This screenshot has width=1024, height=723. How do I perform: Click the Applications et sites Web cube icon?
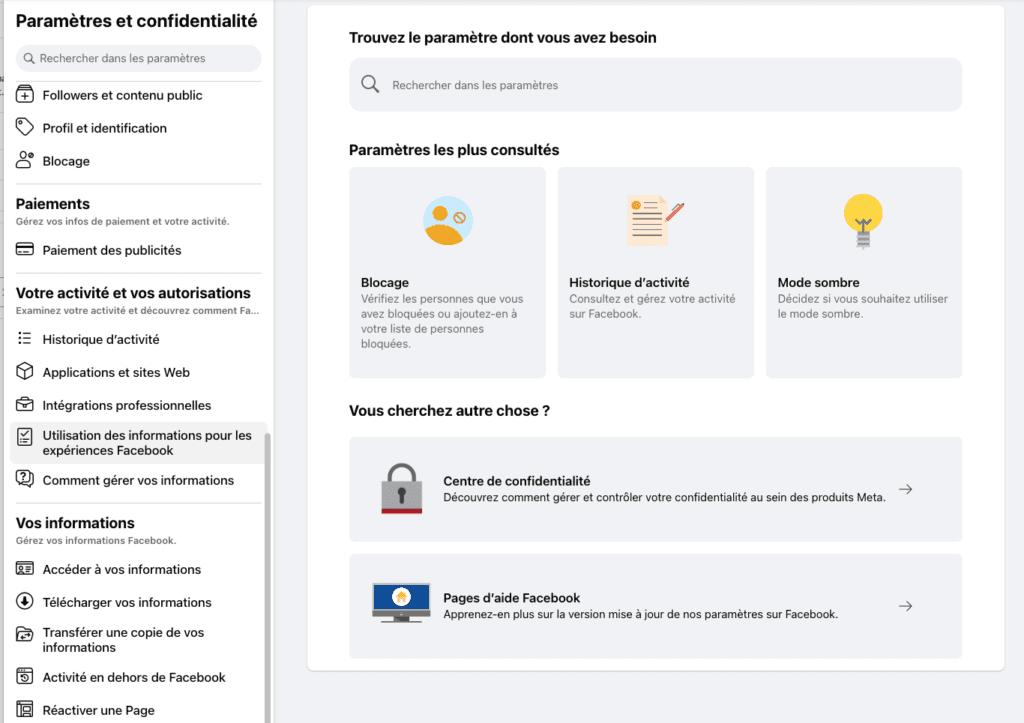click(25, 372)
